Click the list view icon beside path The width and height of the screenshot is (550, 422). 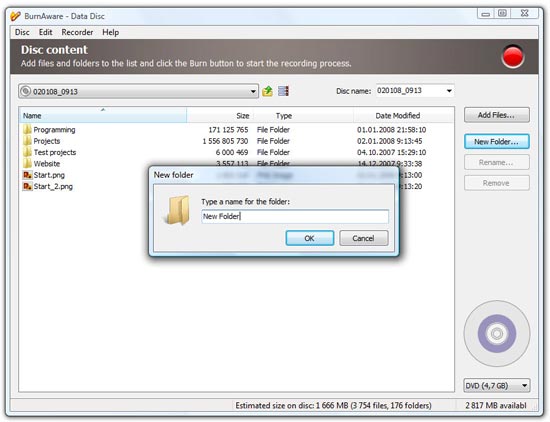(283, 91)
